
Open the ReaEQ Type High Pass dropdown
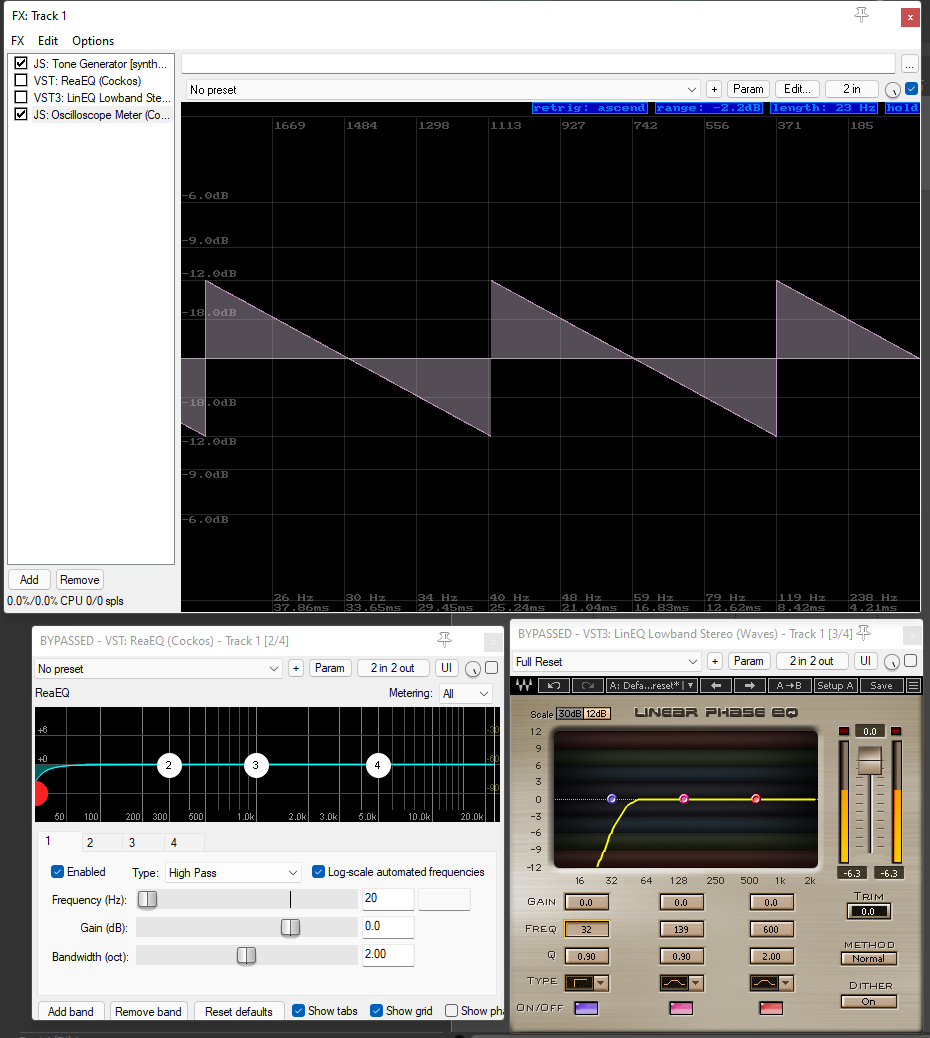click(x=233, y=873)
